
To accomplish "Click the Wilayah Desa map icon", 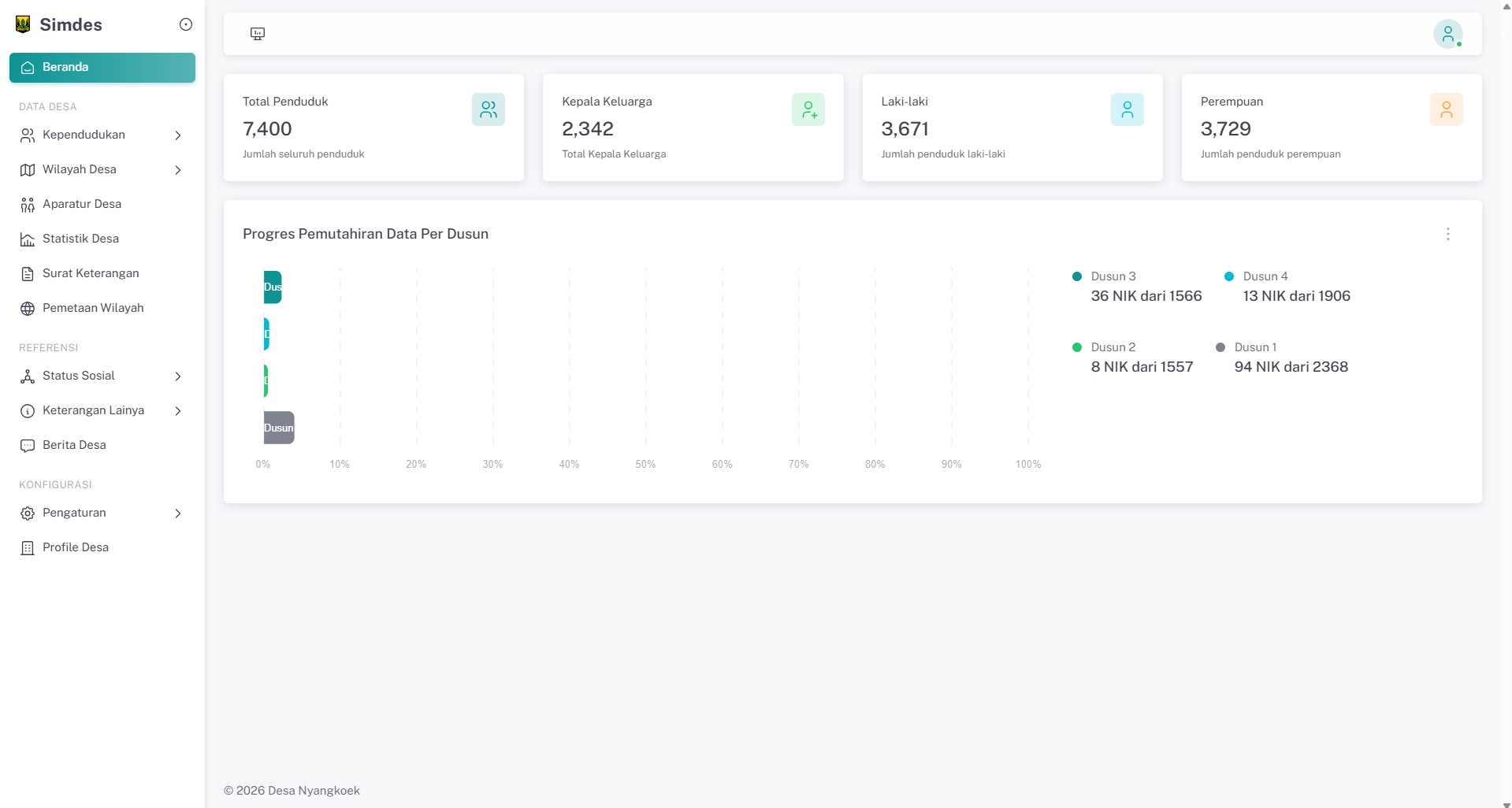I will tap(28, 170).
